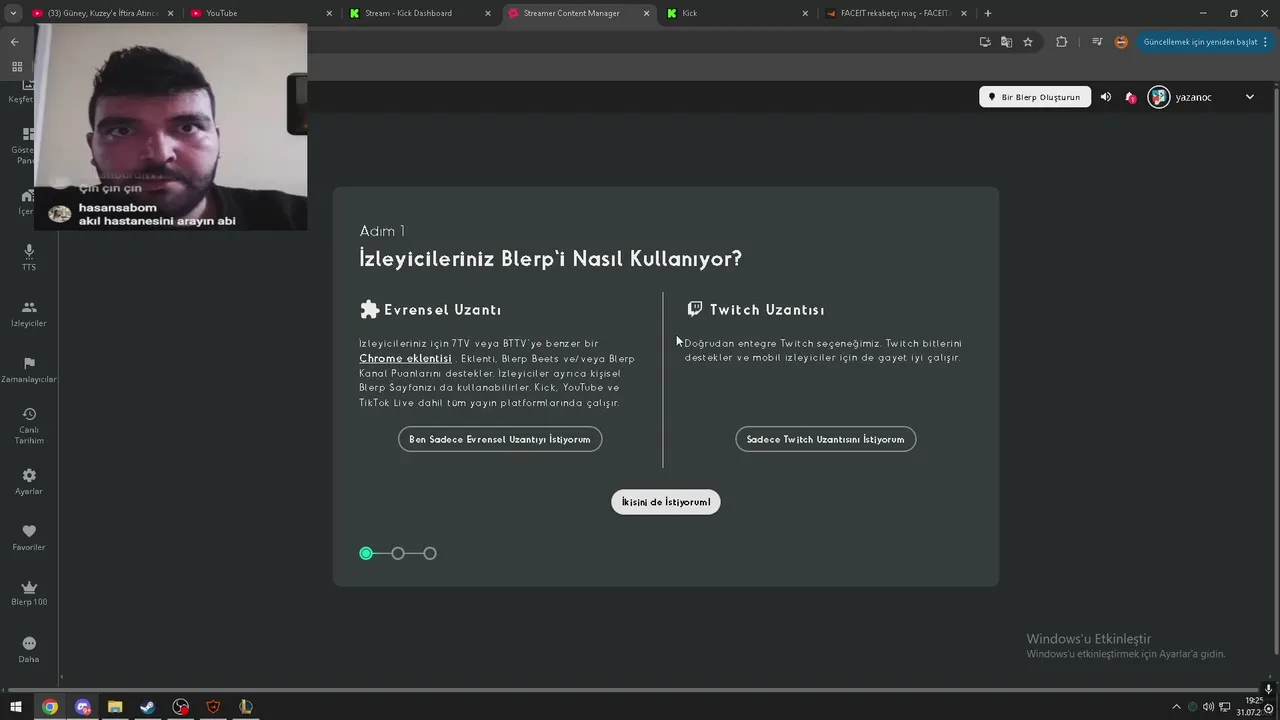This screenshot has height=720, width=1280.
Task: Click the translate page icon
Action: [1006, 42]
